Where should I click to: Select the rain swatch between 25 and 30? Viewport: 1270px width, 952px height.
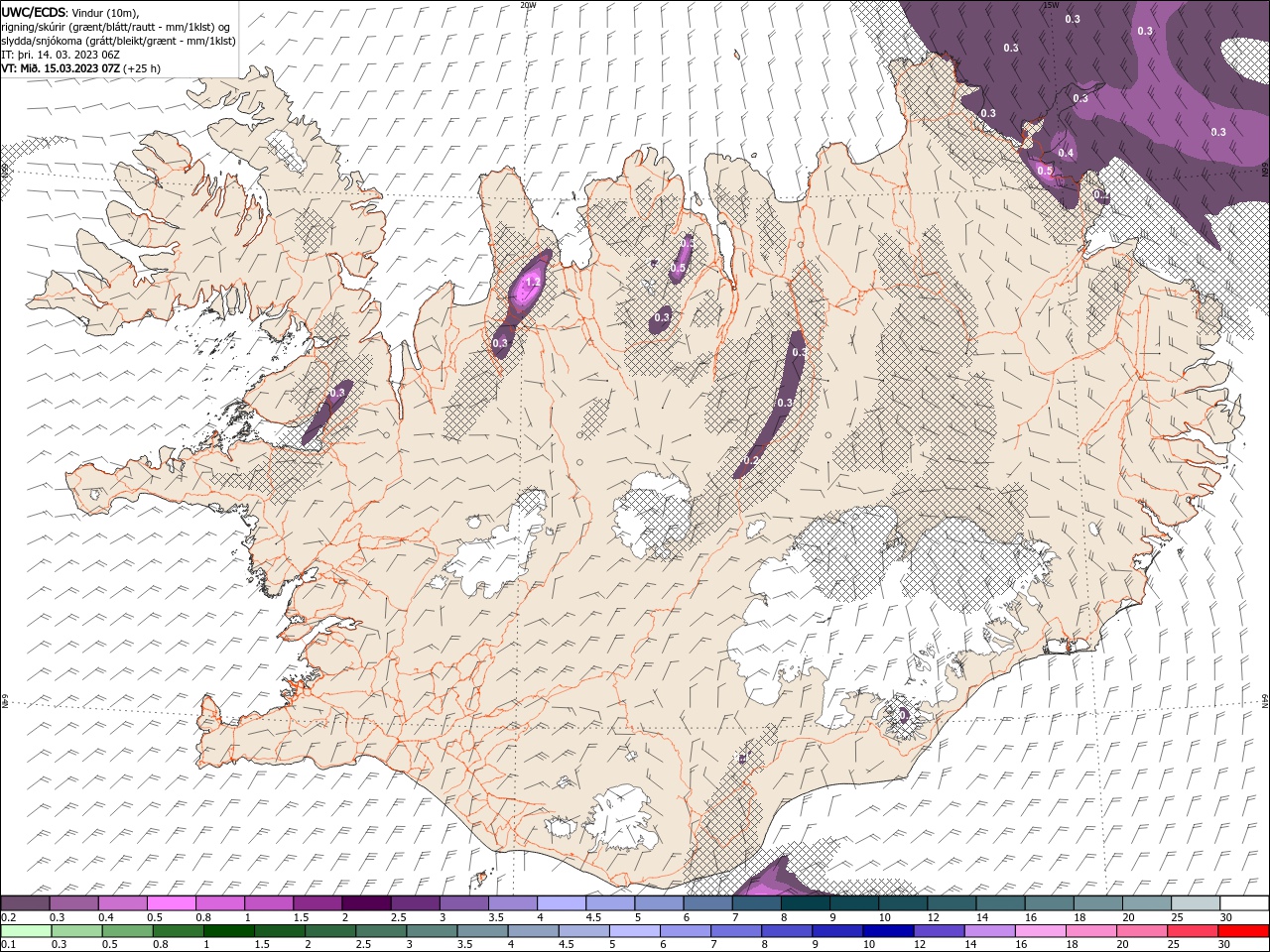(1192, 931)
